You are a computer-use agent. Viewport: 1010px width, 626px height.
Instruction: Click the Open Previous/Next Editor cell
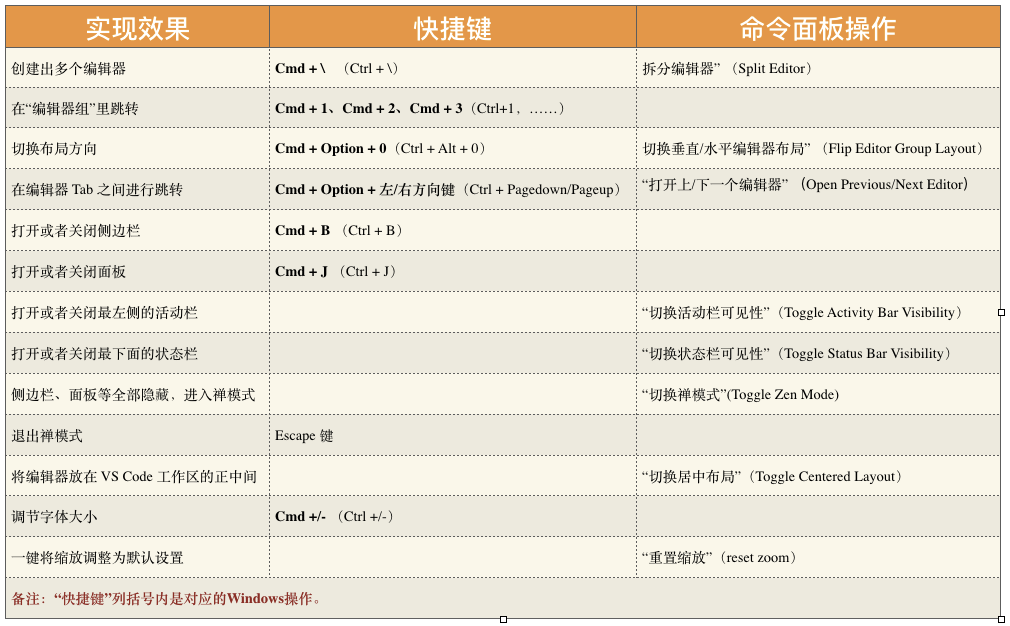818,189
